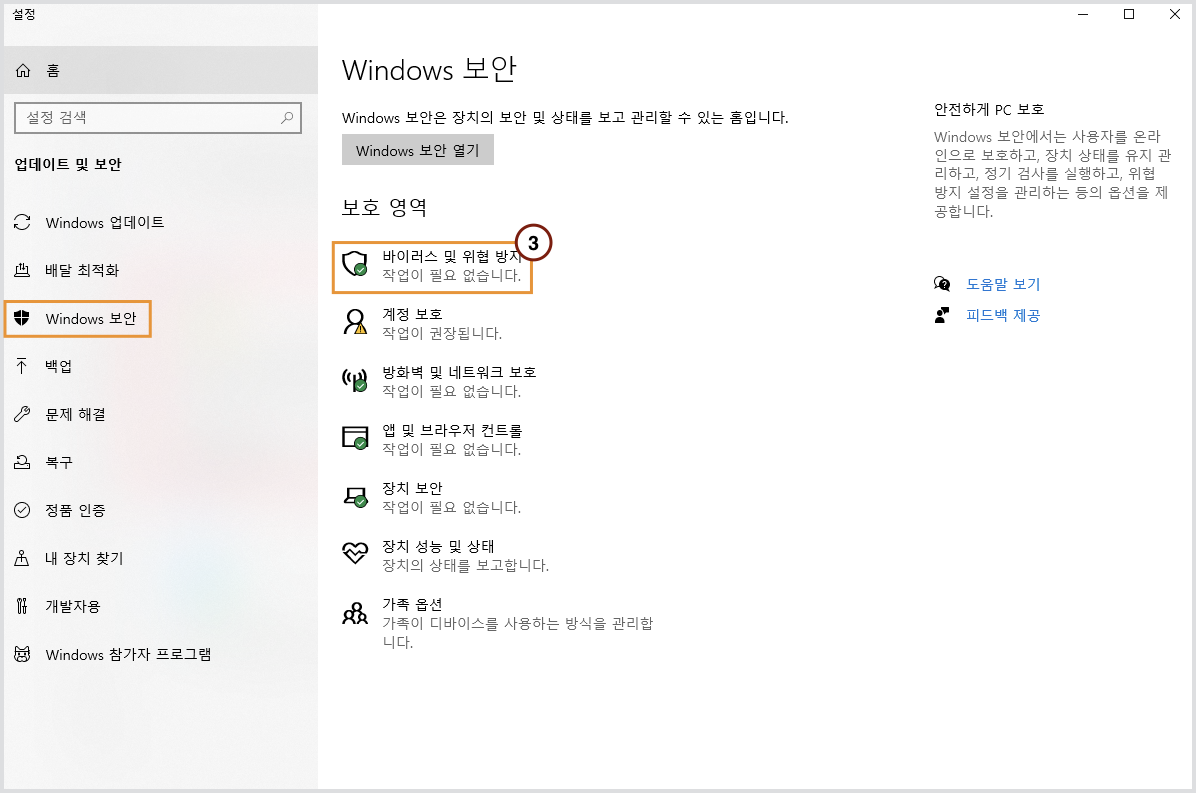The width and height of the screenshot is (1196, 793).
Task: Open 계정 보호 protection area
Action: pos(423,323)
